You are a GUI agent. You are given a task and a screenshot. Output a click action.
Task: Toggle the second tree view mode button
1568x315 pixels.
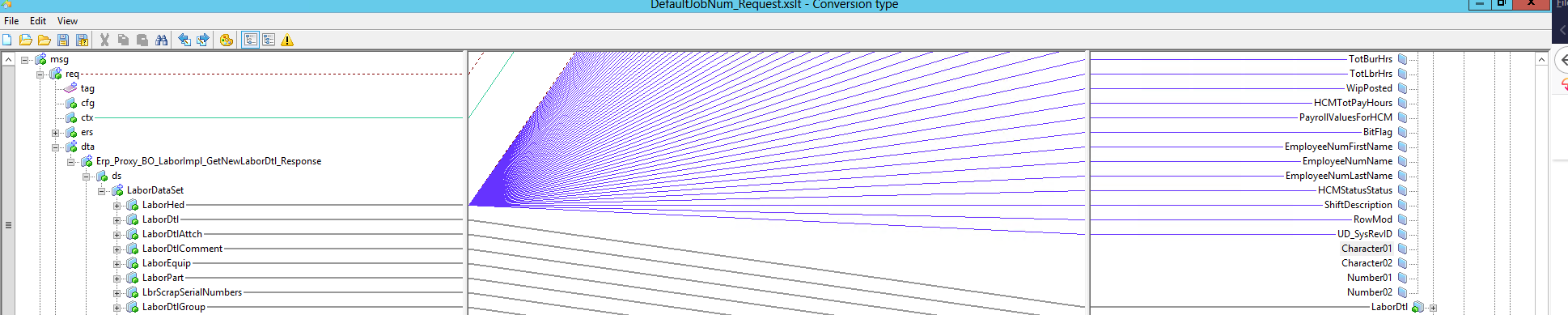click(269, 40)
